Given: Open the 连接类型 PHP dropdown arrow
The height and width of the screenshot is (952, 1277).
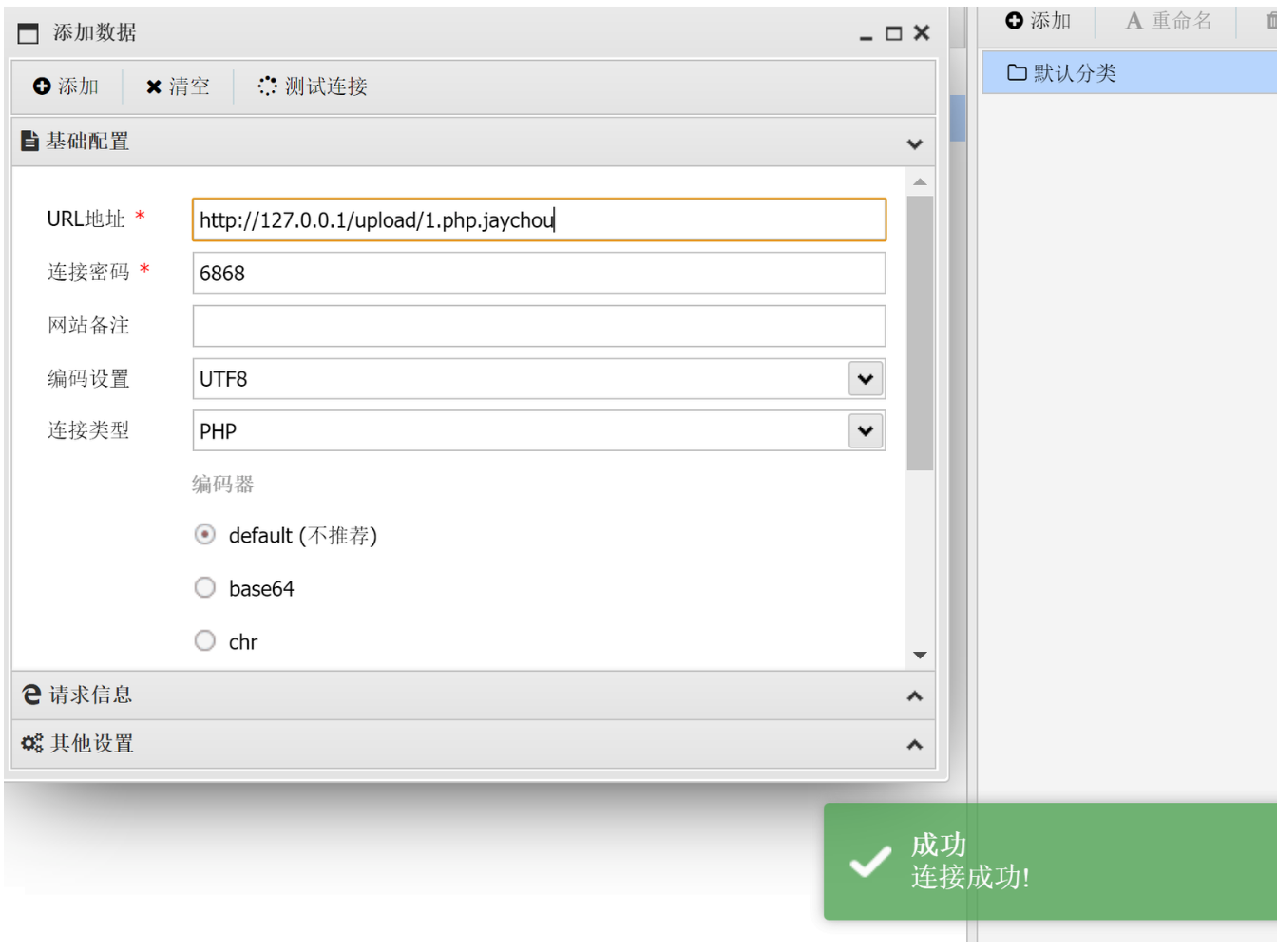Looking at the screenshot, I should [x=866, y=431].
